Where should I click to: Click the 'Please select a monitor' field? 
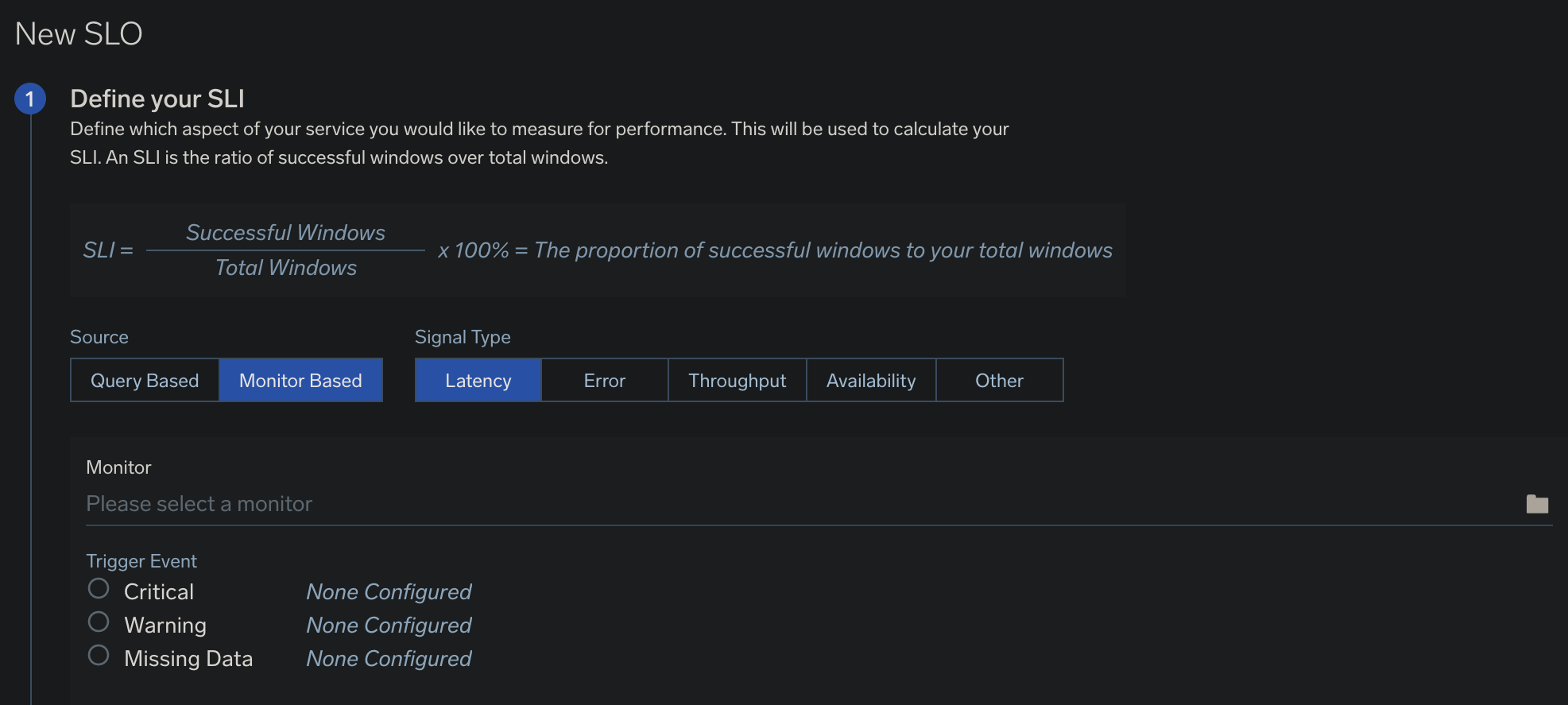click(x=795, y=504)
